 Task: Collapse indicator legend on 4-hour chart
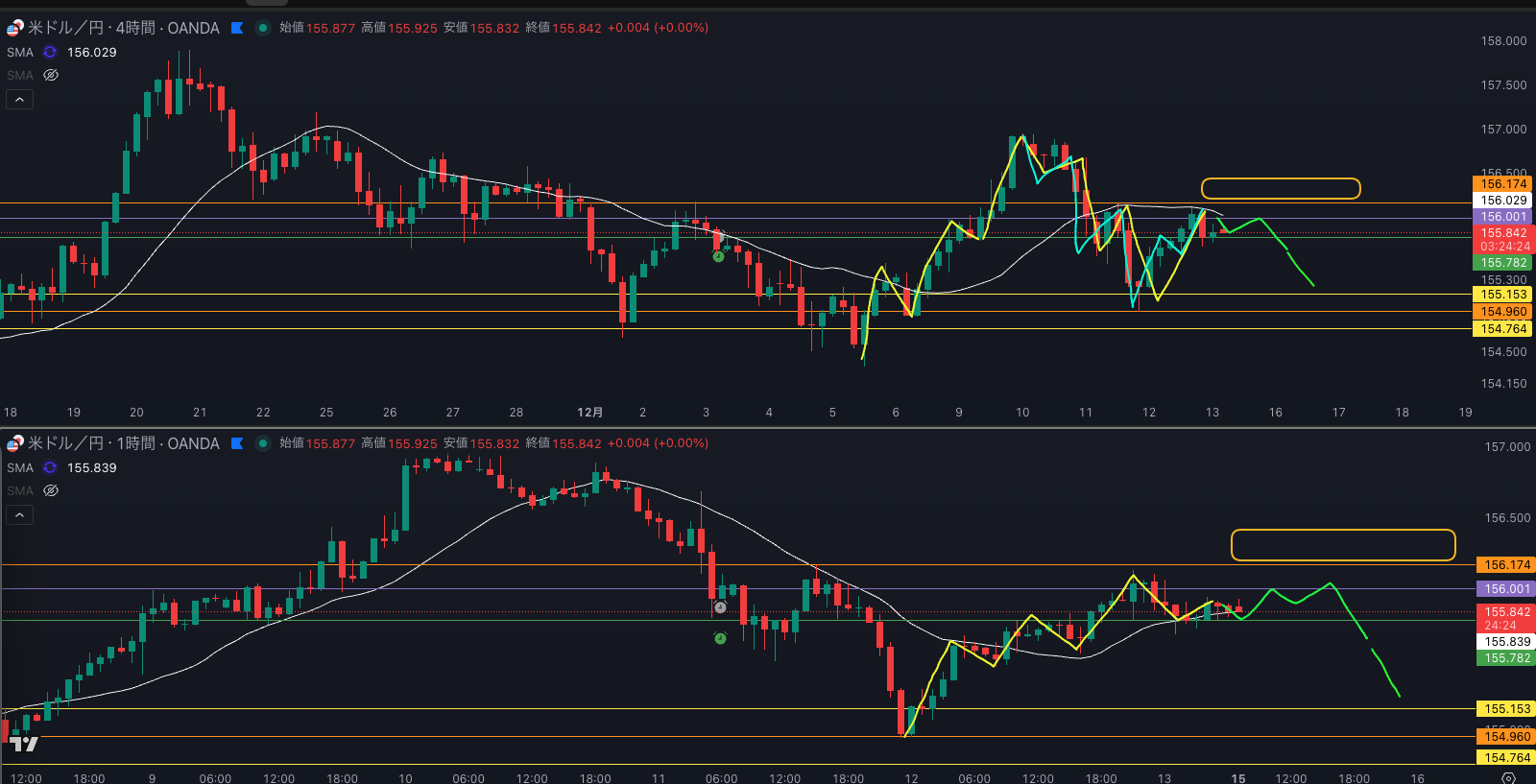(19, 99)
